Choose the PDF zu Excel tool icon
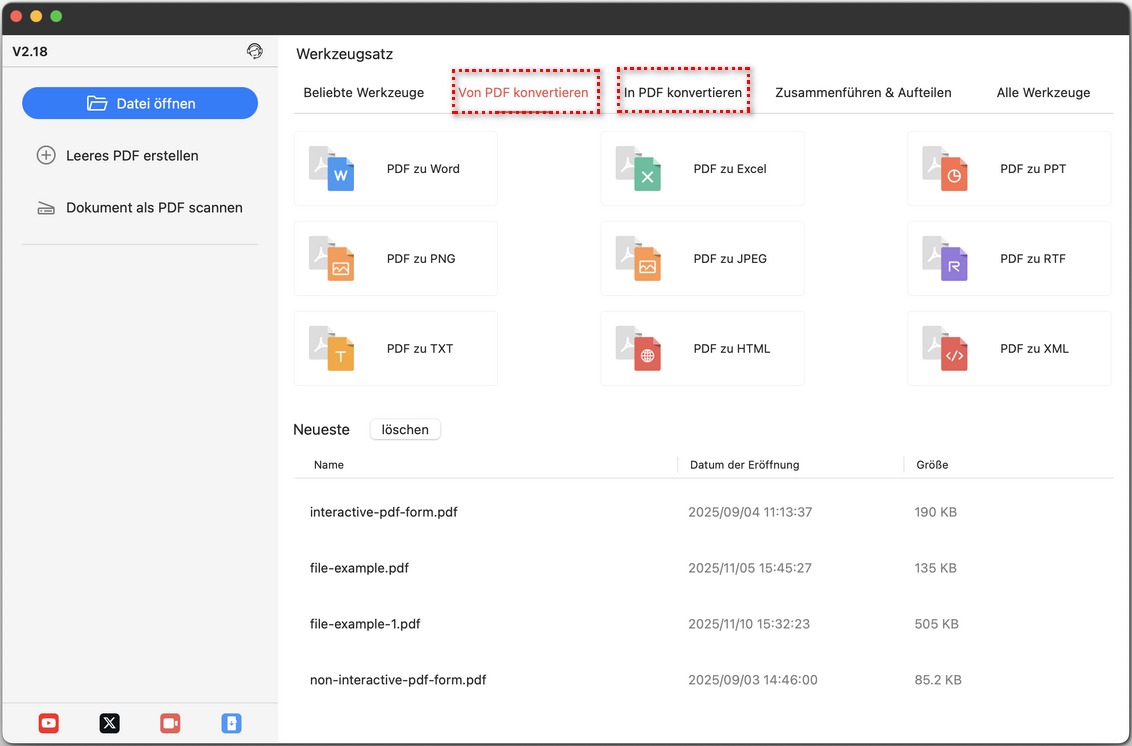1132x746 pixels. point(639,169)
